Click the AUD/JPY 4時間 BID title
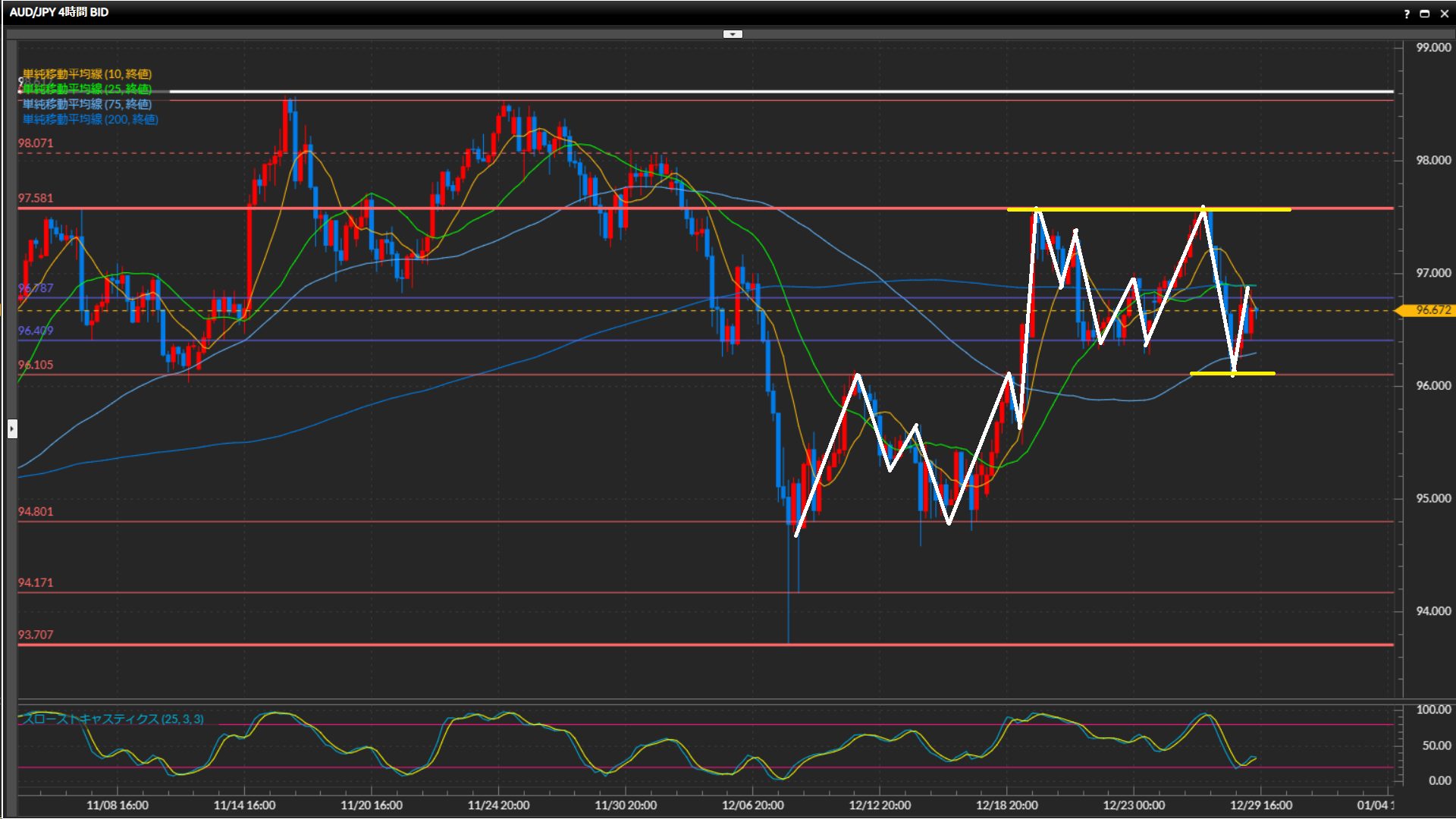 pyautogui.click(x=59, y=12)
